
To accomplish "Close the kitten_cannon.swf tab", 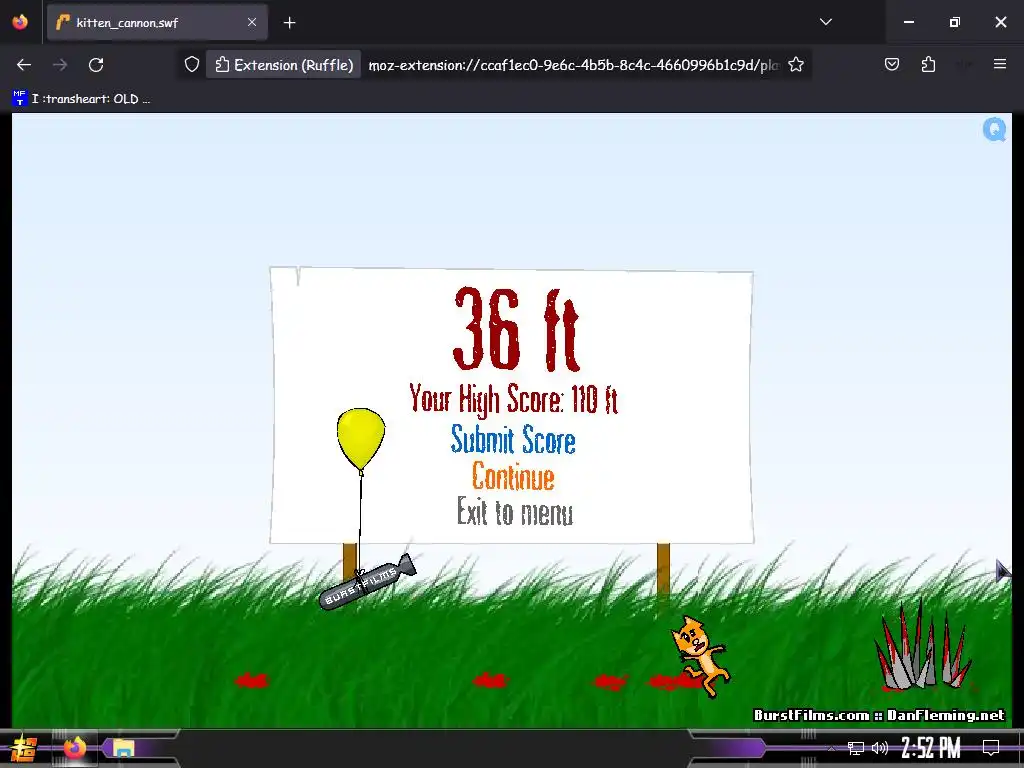I will pyautogui.click(x=252, y=22).
